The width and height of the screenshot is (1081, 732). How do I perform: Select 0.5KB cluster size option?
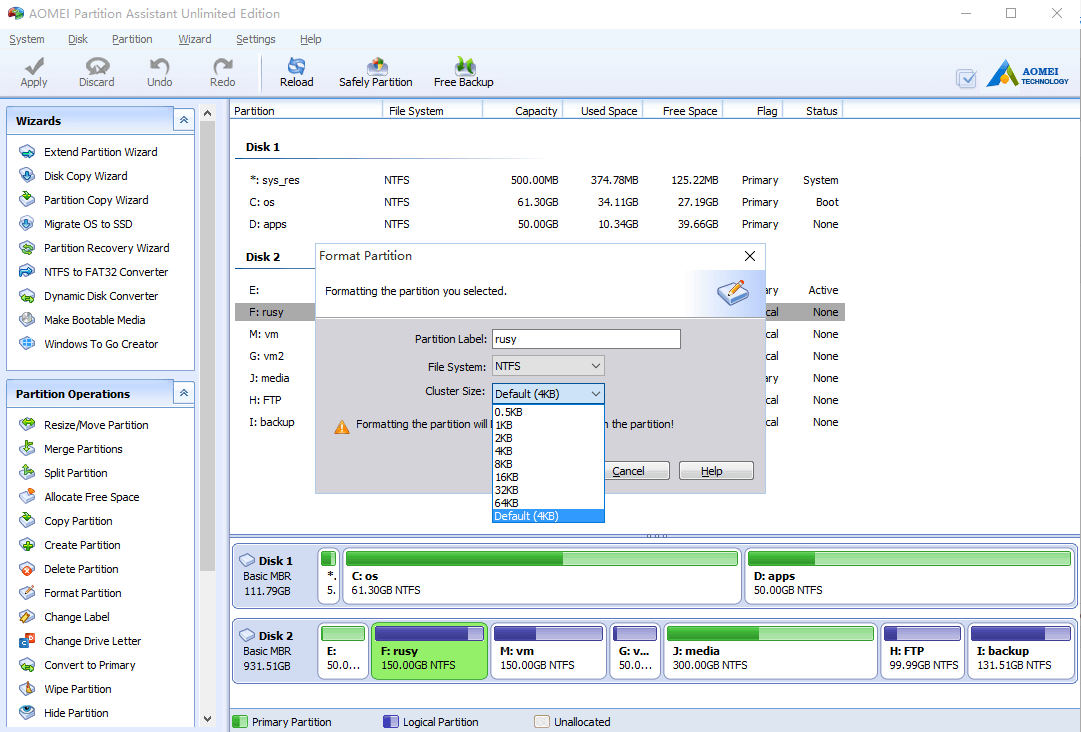pyautogui.click(x=548, y=412)
